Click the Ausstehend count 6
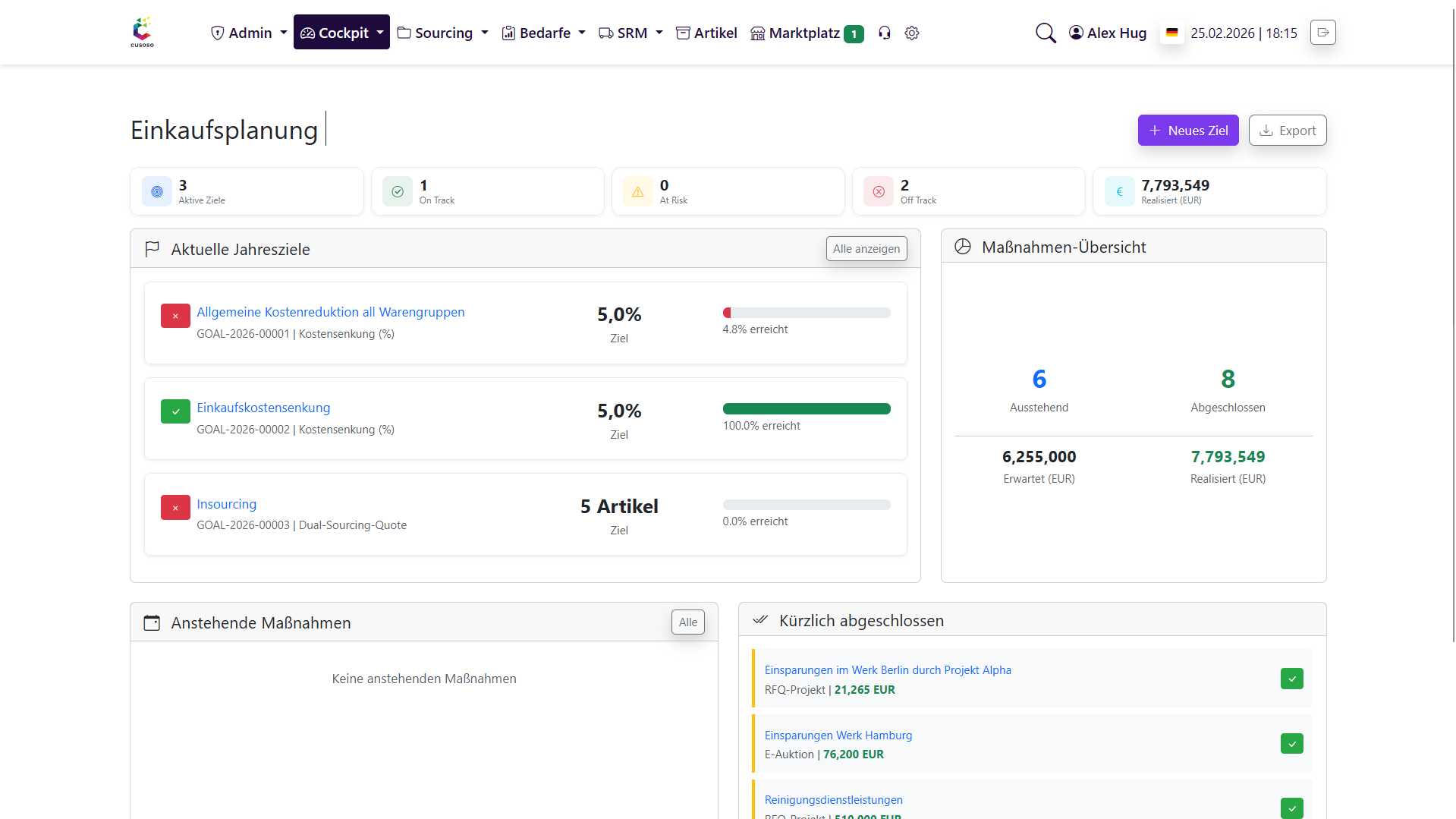This screenshot has height=819, width=1456. 1039,379
